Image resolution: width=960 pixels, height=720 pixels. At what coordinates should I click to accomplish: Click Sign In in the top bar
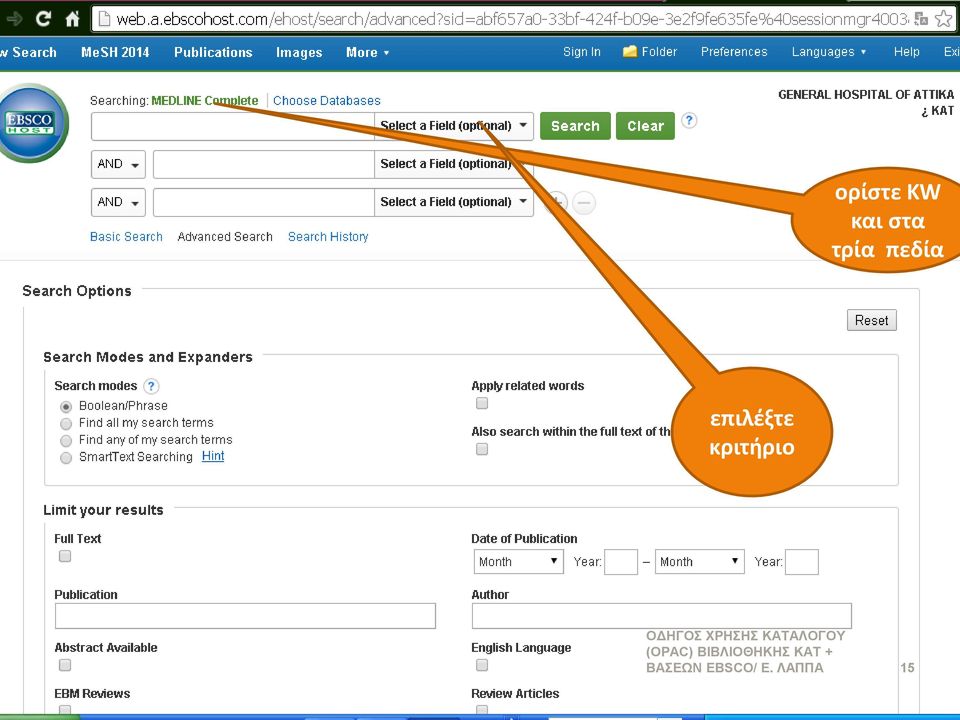pos(582,52)
